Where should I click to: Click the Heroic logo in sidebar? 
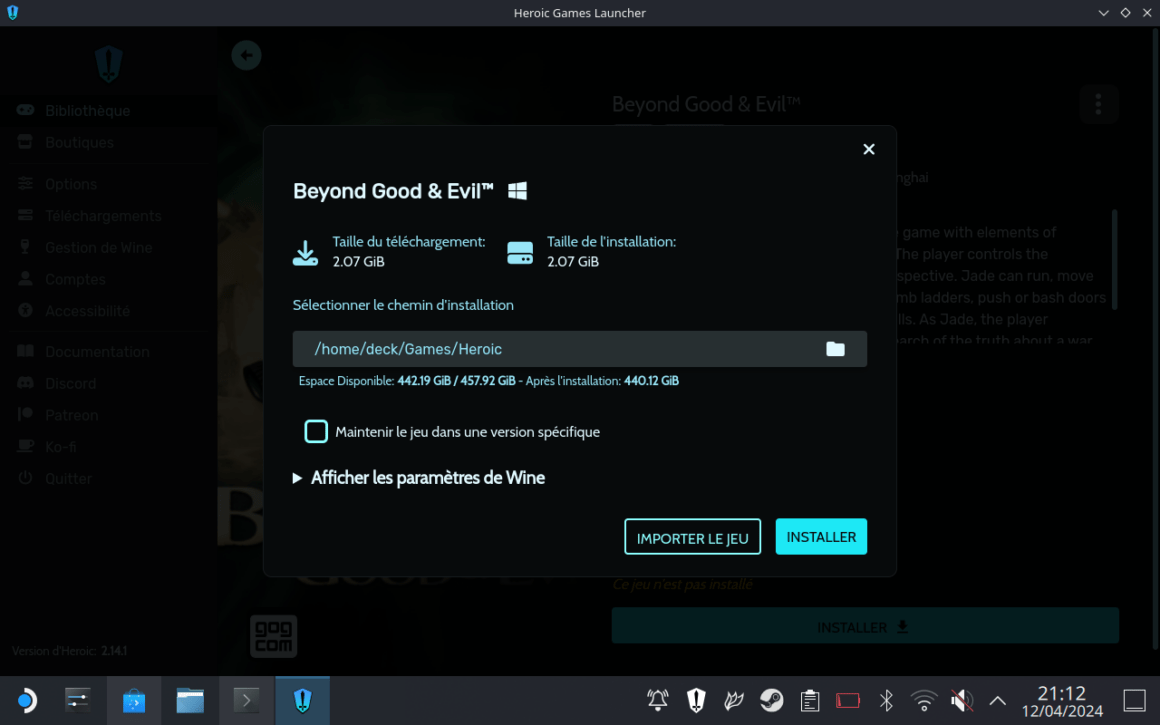[109, 64]
